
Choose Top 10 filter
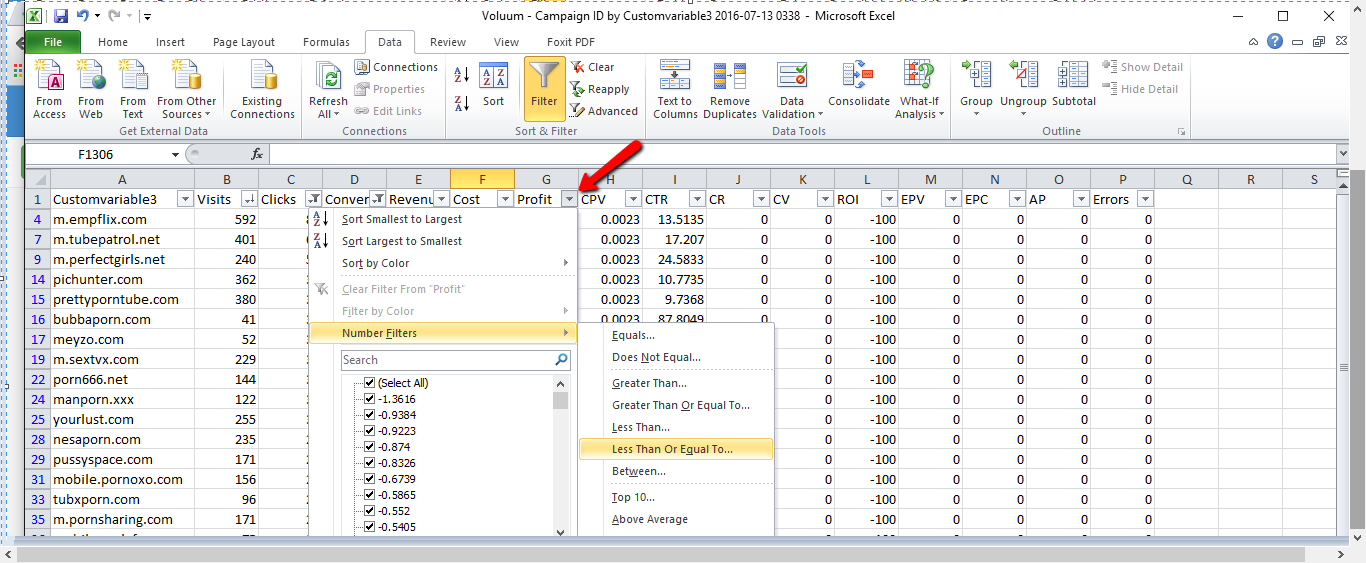(x=676, y=497)
